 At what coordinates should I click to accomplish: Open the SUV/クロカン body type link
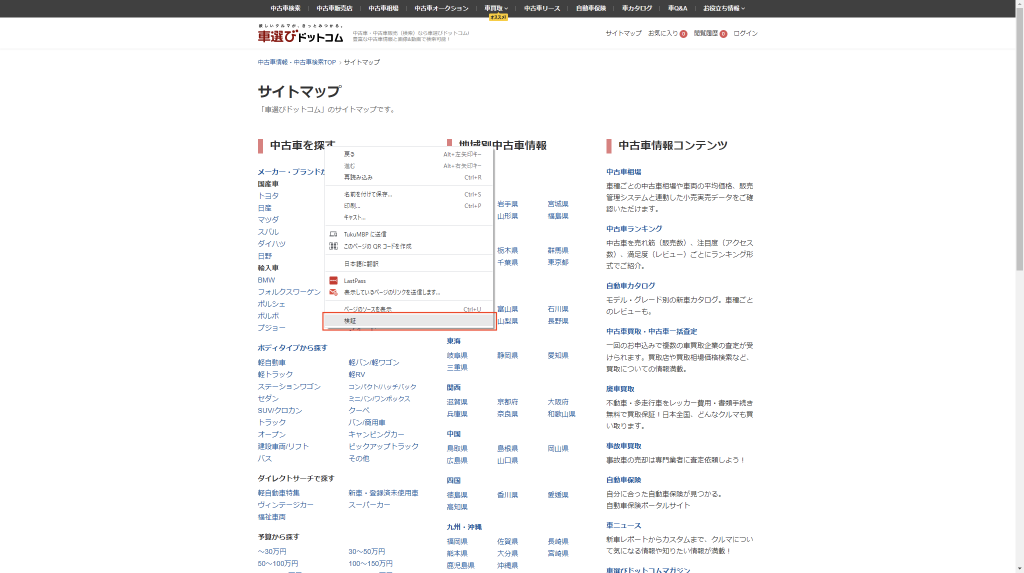[x=280, y=411]
